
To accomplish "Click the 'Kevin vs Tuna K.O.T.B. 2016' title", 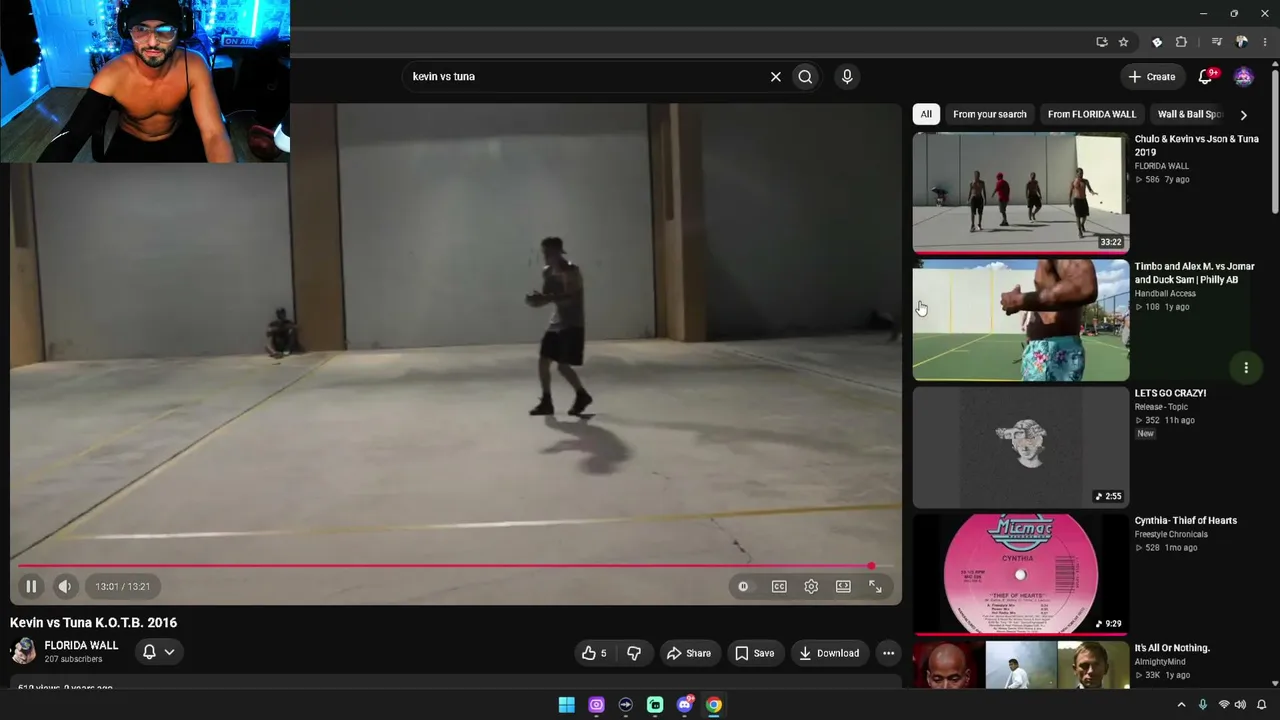I will click(94, 623).
